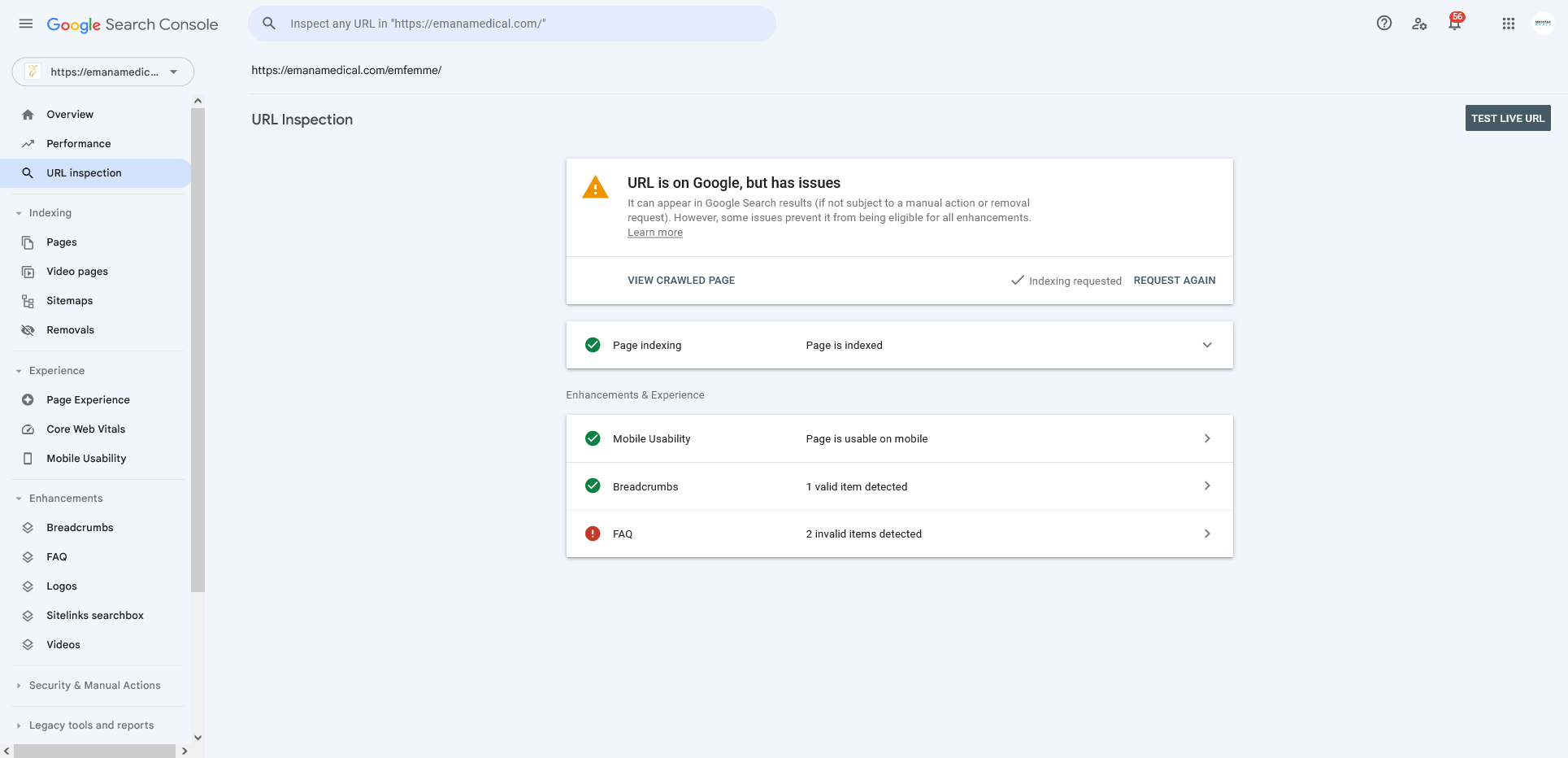Click the Sitemaps tree icon
Viewport: 1568px width, 758px height.
point(28,301)
